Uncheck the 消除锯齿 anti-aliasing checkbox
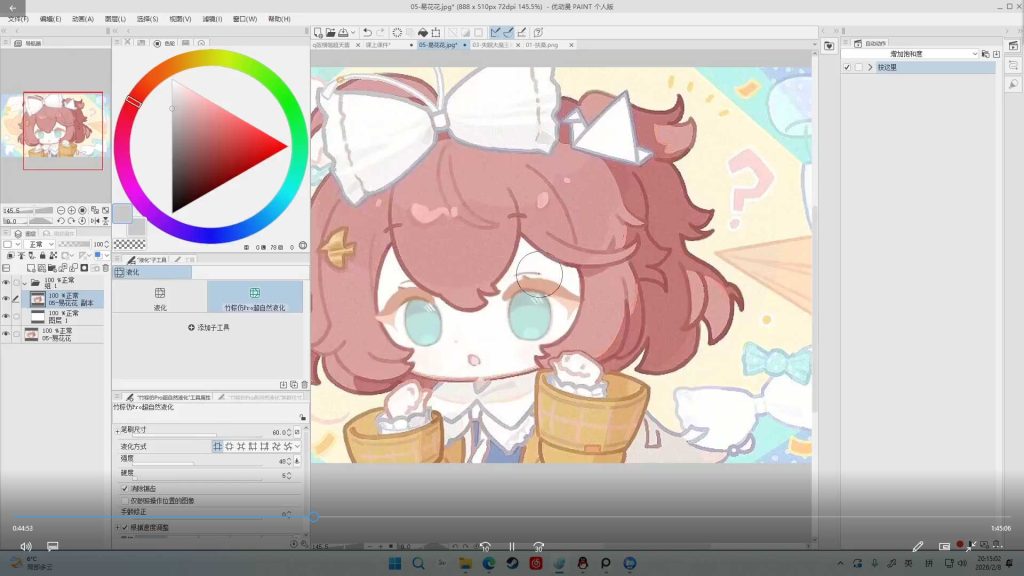 125,488
